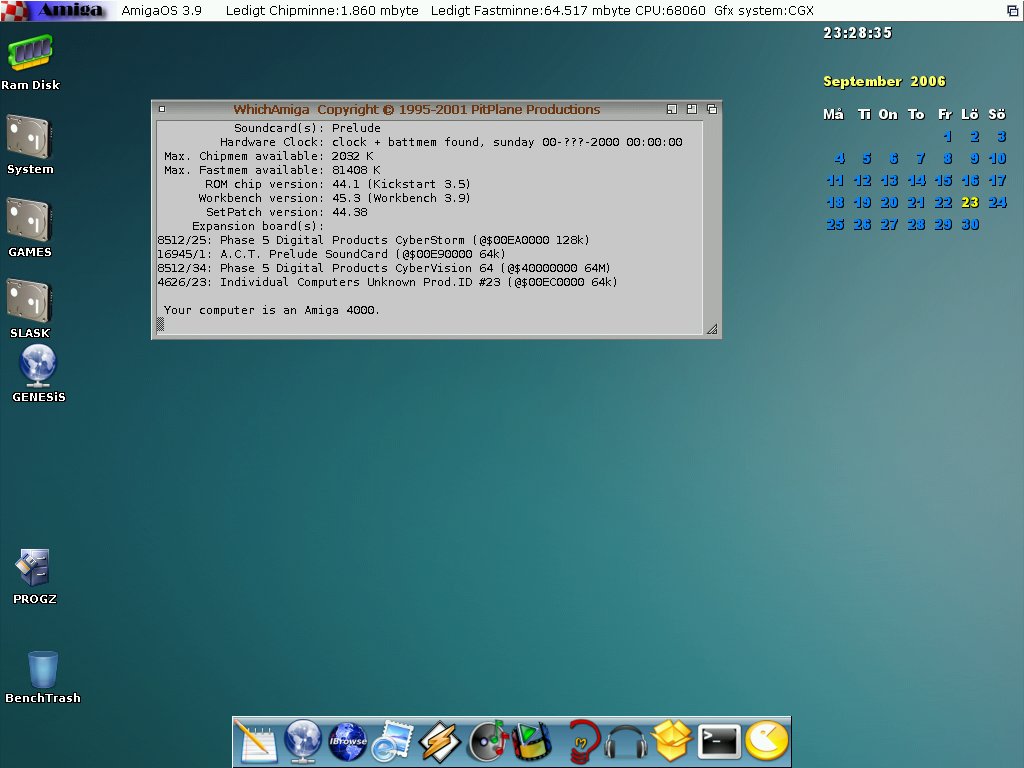The image size is (1024, 768).
Task: Click the screen depth gadget at top right
Action: tap(1012, 10)
